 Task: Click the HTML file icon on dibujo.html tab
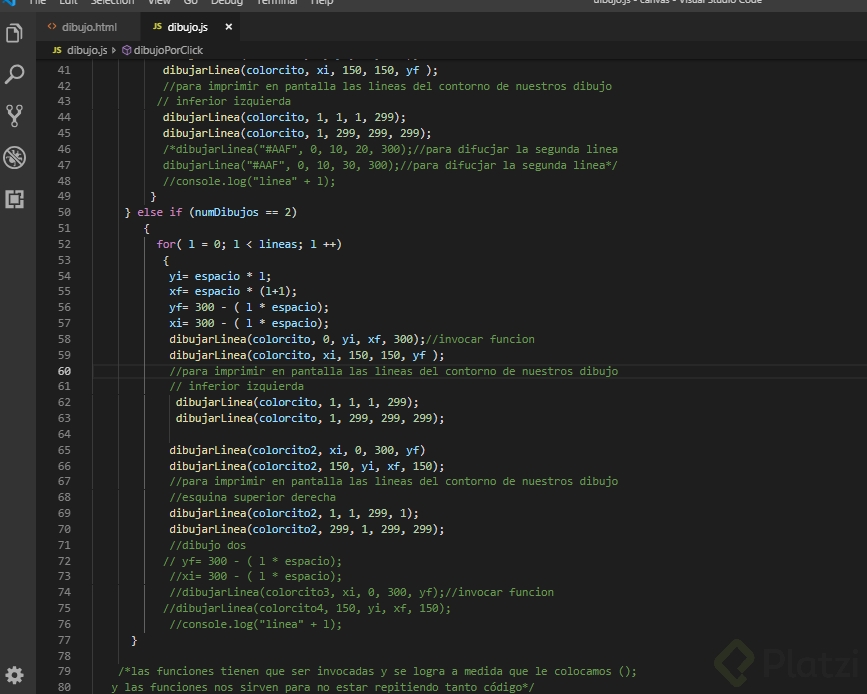point(52,27)
